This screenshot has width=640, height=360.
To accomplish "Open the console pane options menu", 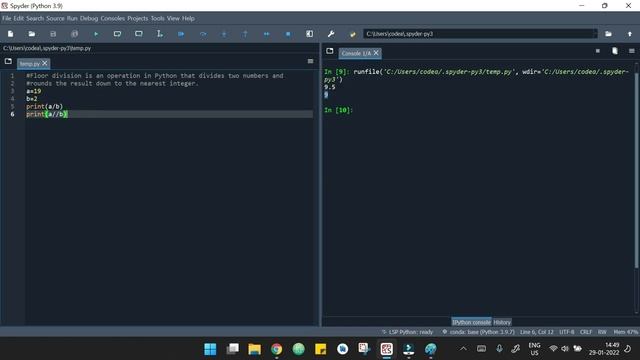I will (x=631, y=51).
